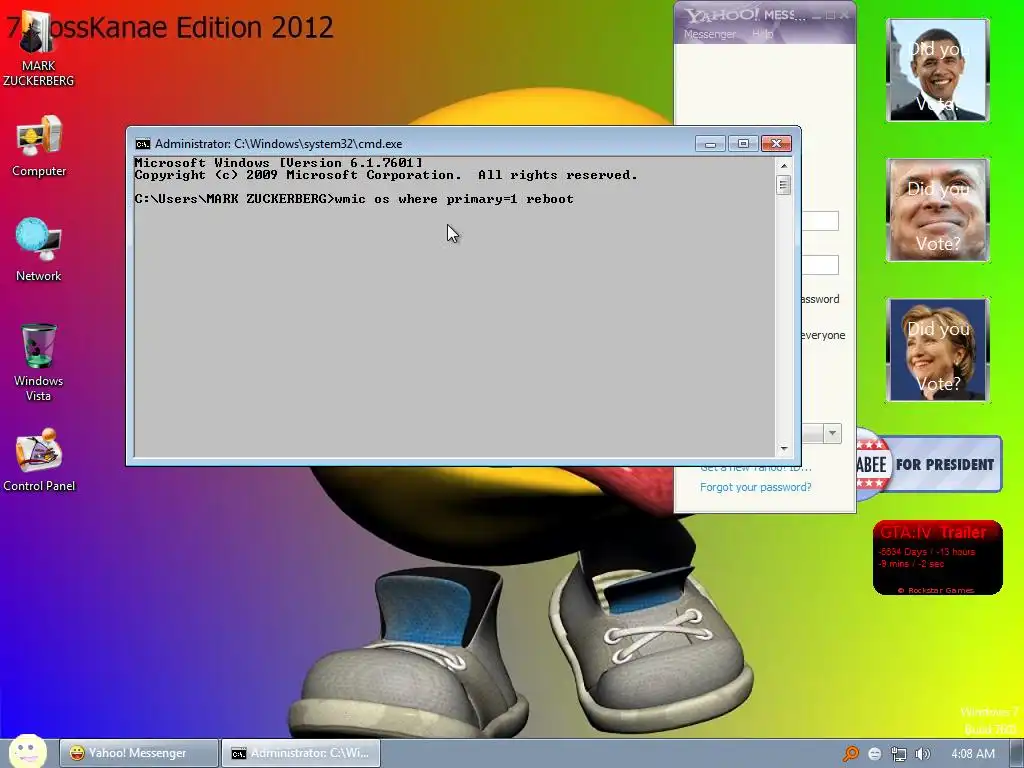Image resolution: width=1024 pixels, height=768 pixels.
Task: Click the cmd.exe title bar icon
Action: point(142,144)
